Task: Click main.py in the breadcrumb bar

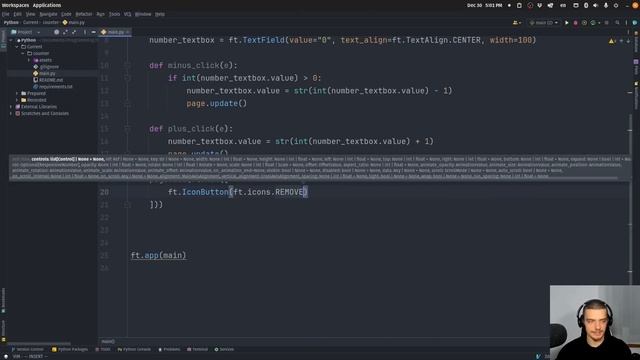Action: (x=73, y=22)
